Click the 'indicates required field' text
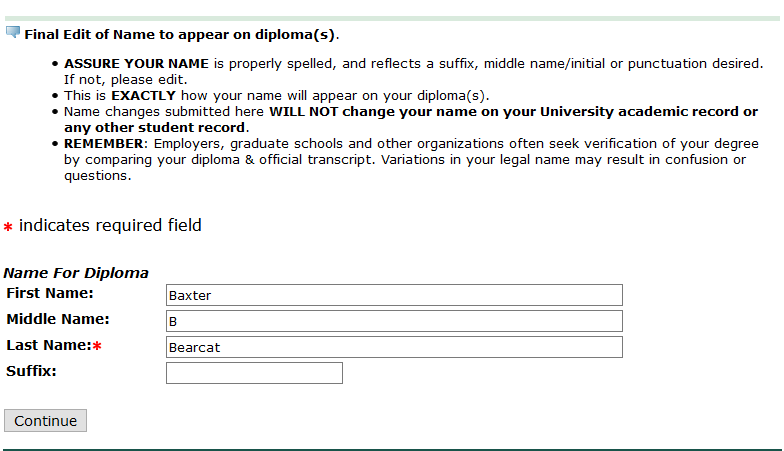This screenshot has height=451, width=784. [110, 226]
